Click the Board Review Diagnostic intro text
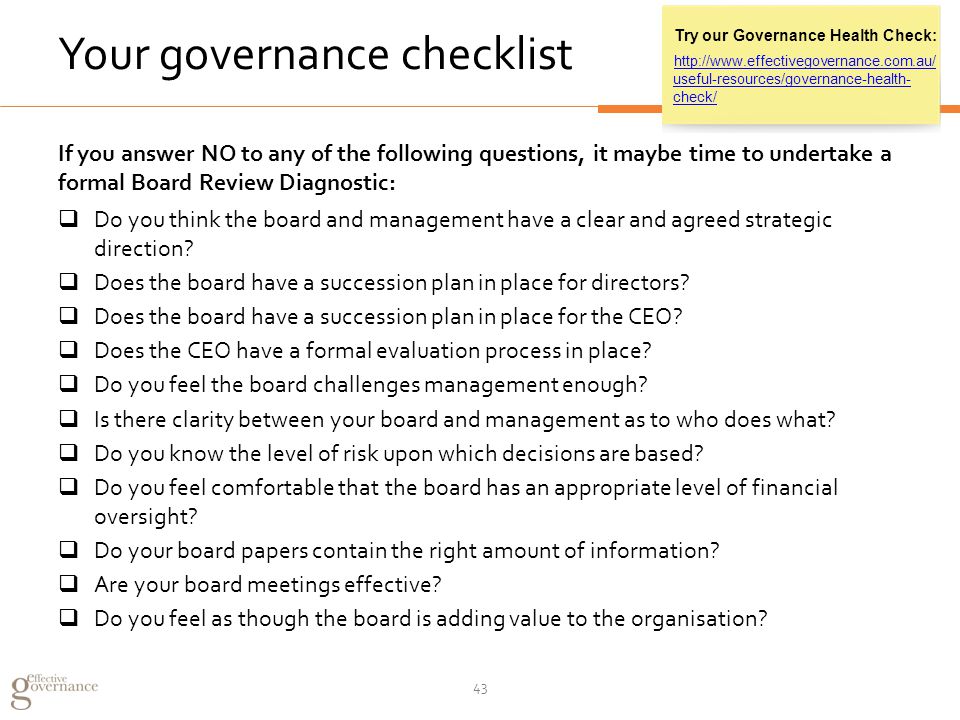Viewport: 960px width, 720px height. [x=474, y=168]
